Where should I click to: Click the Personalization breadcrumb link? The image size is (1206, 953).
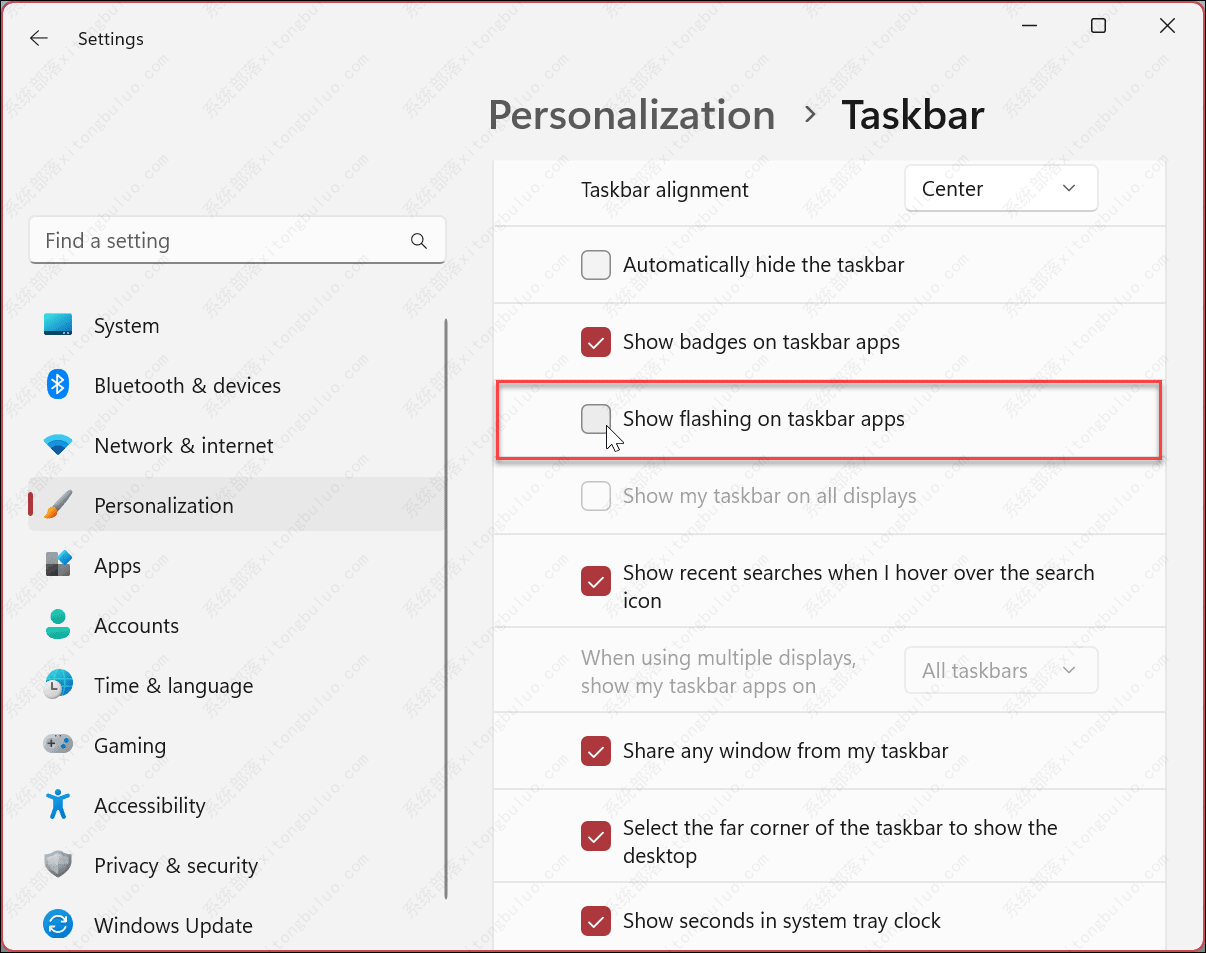pyautogui.click(x=631, y=115)
